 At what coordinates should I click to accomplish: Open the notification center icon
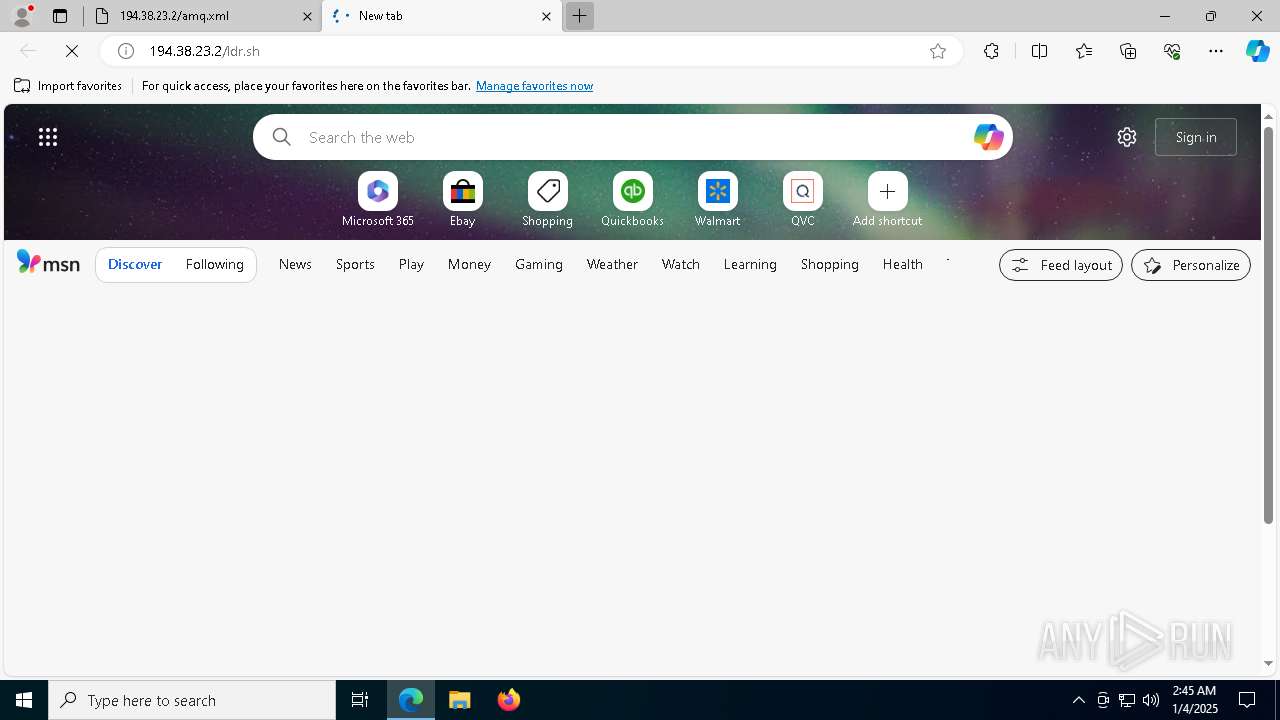pos(1247,700)
